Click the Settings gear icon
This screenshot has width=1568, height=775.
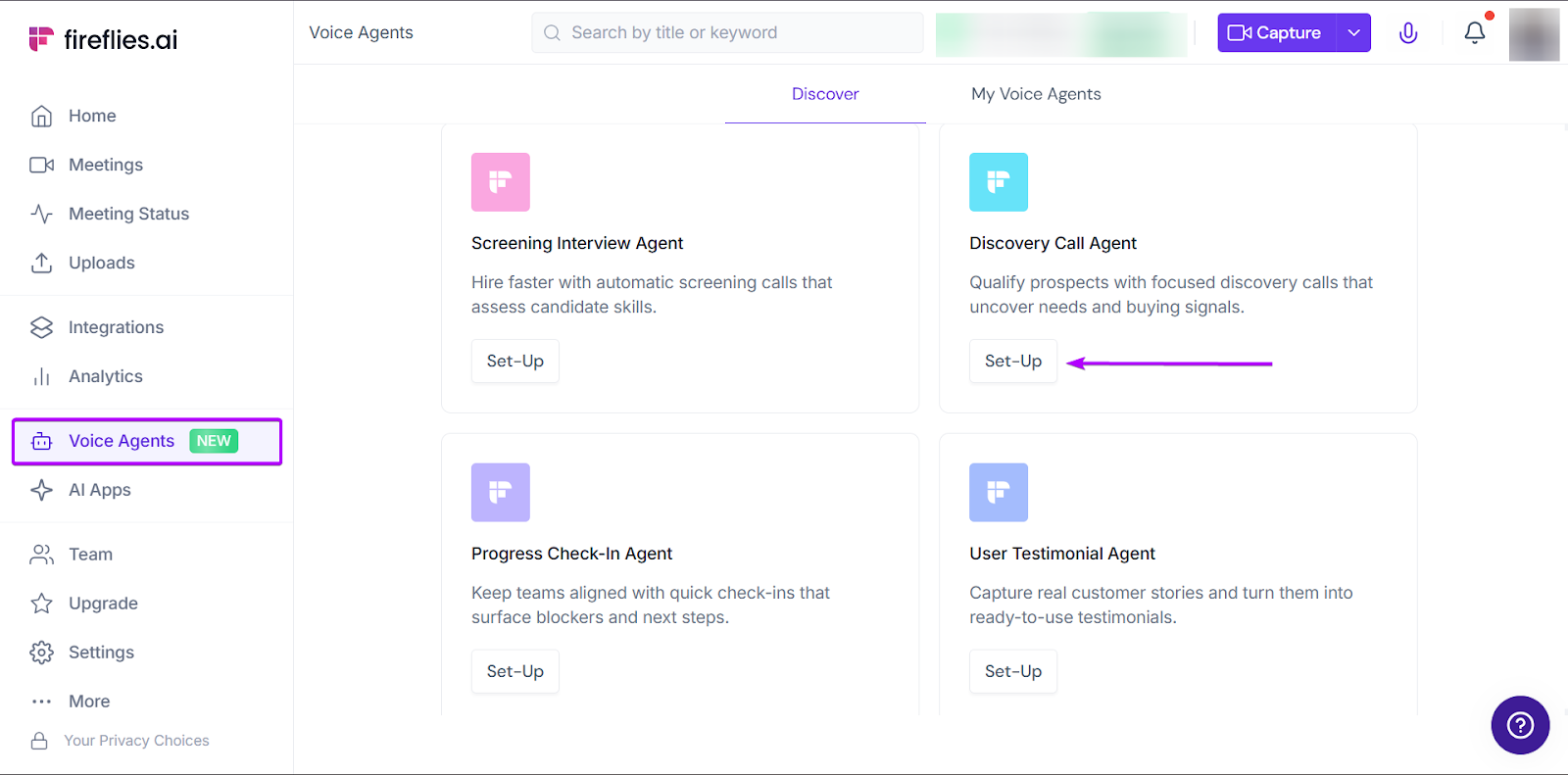point(41,653)
